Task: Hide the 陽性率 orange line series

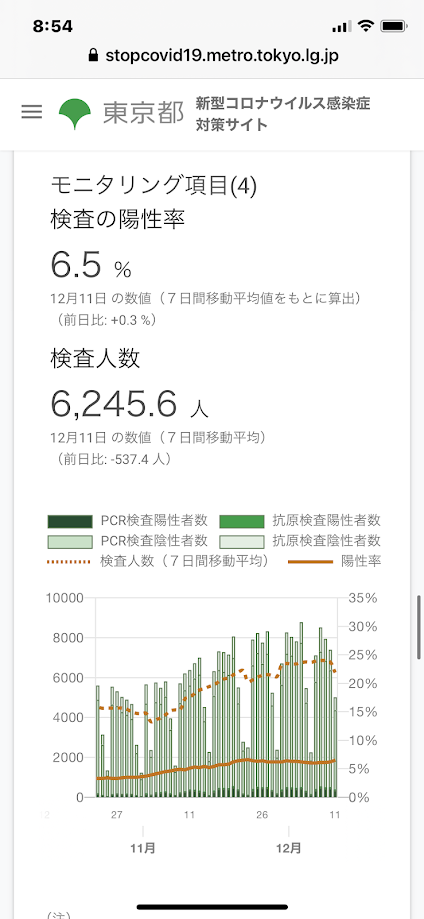Action: (335, 561)
